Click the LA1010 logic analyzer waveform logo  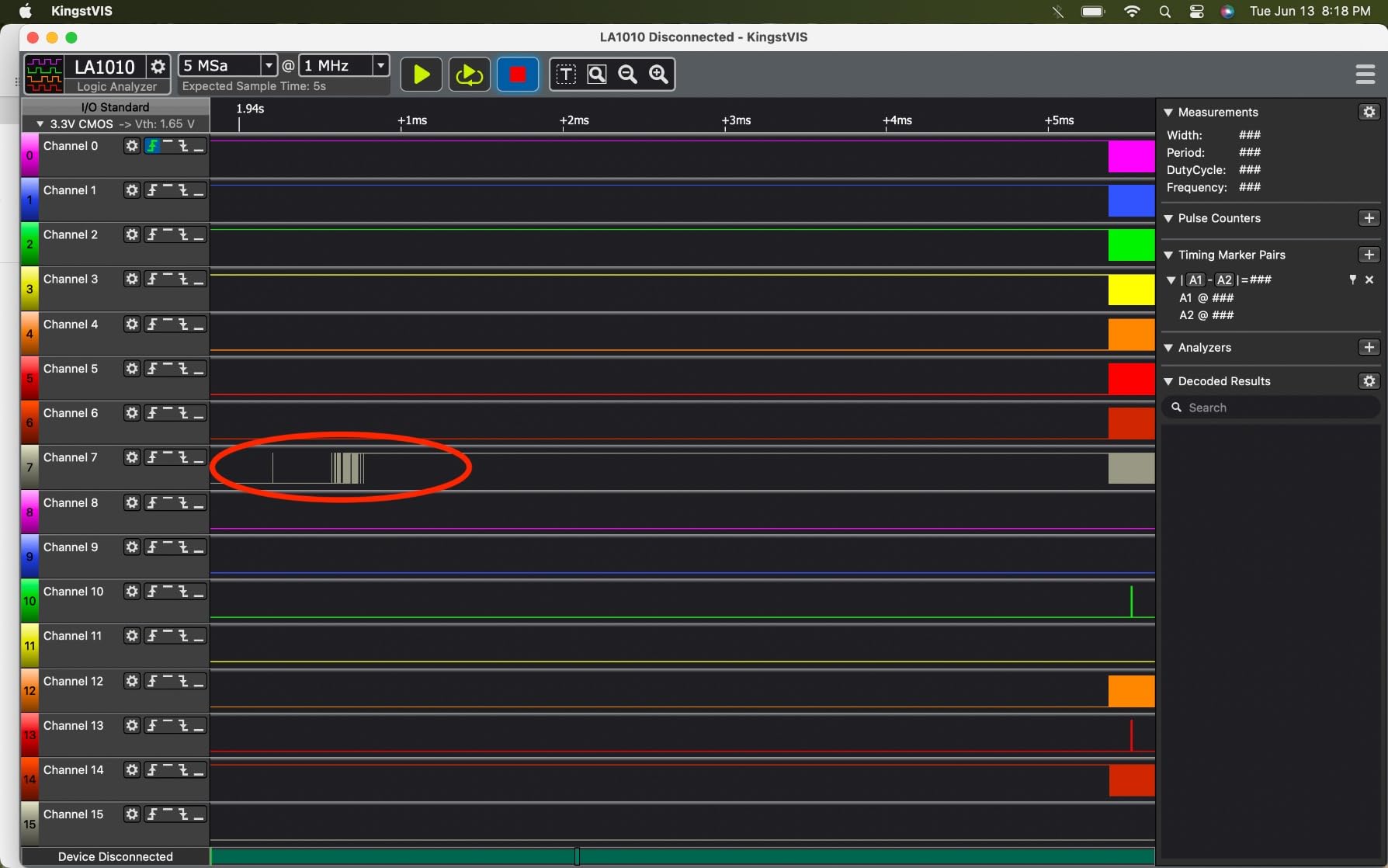44,75
